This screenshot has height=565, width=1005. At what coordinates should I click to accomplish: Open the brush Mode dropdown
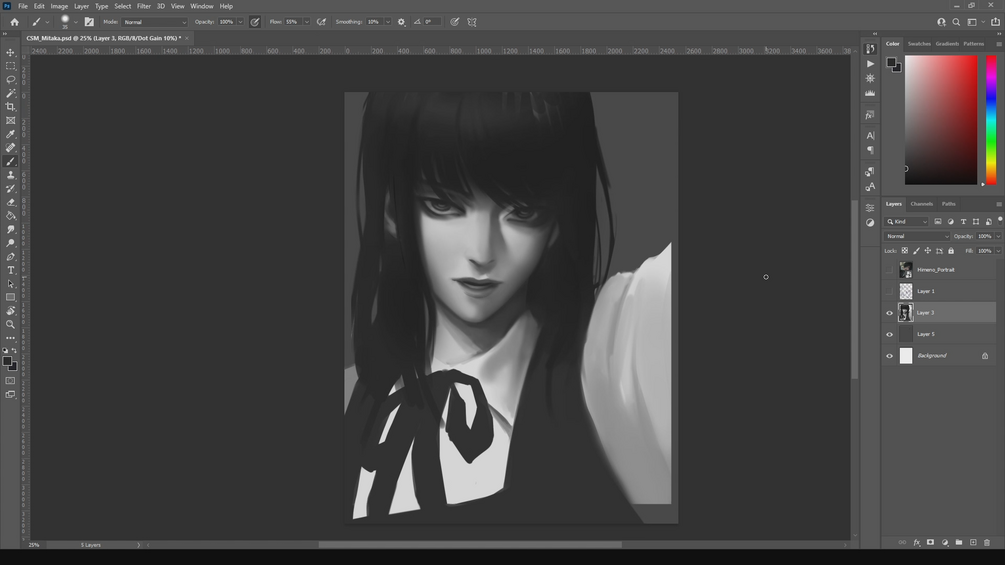[154, 22]
